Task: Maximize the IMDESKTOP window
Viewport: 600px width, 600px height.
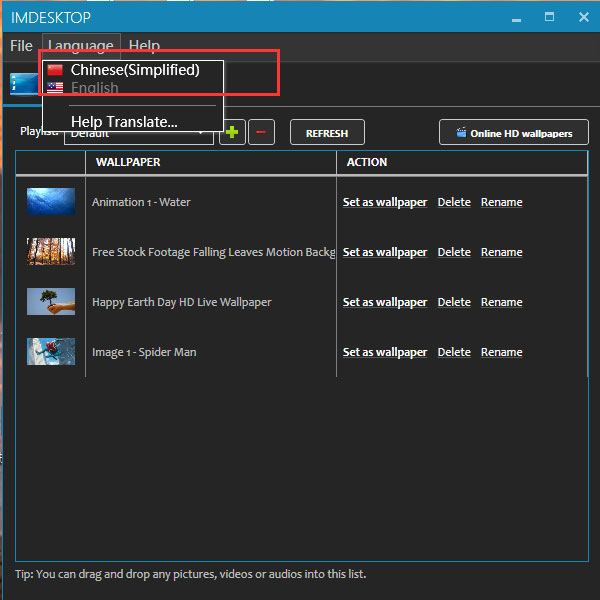Action: (x=549, y=17)
